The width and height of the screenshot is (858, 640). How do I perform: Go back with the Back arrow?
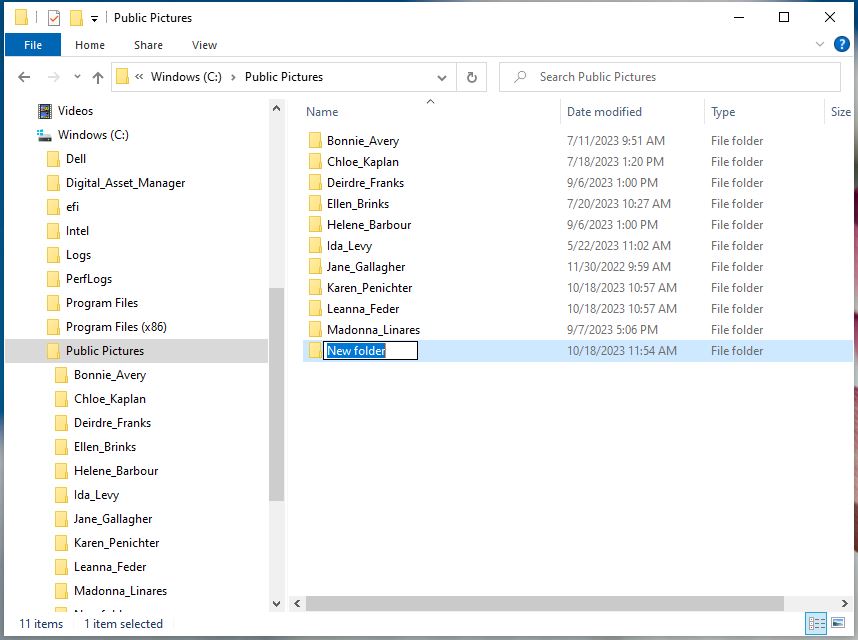point(24,77)
